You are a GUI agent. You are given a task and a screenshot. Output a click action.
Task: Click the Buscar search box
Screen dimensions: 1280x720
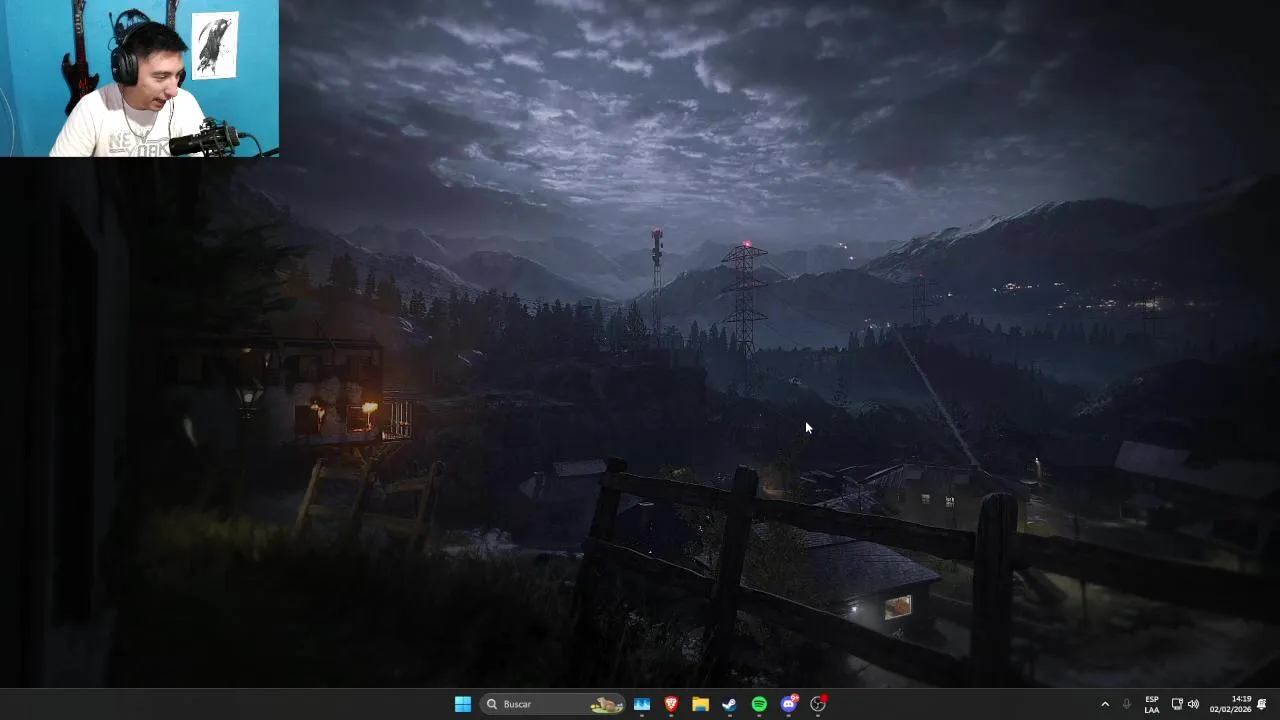click(x=552, y=704)
